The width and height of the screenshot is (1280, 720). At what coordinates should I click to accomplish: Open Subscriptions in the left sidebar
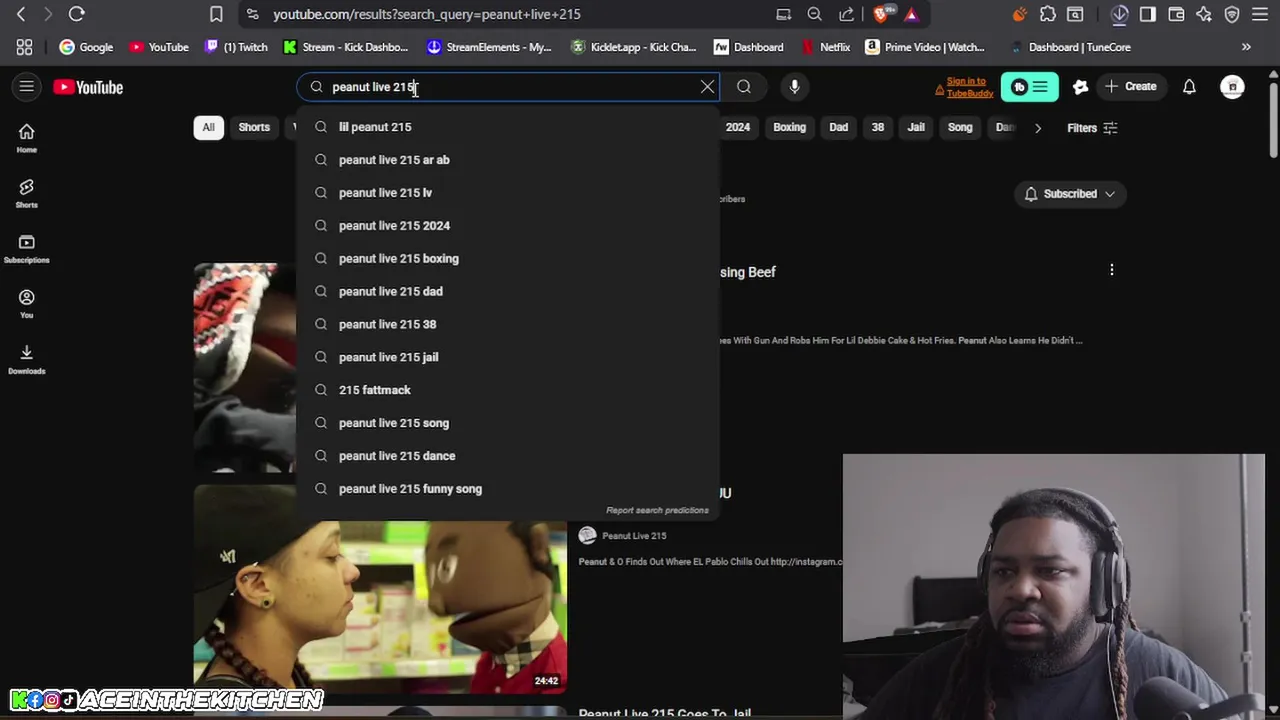click(x=27, y=249)
